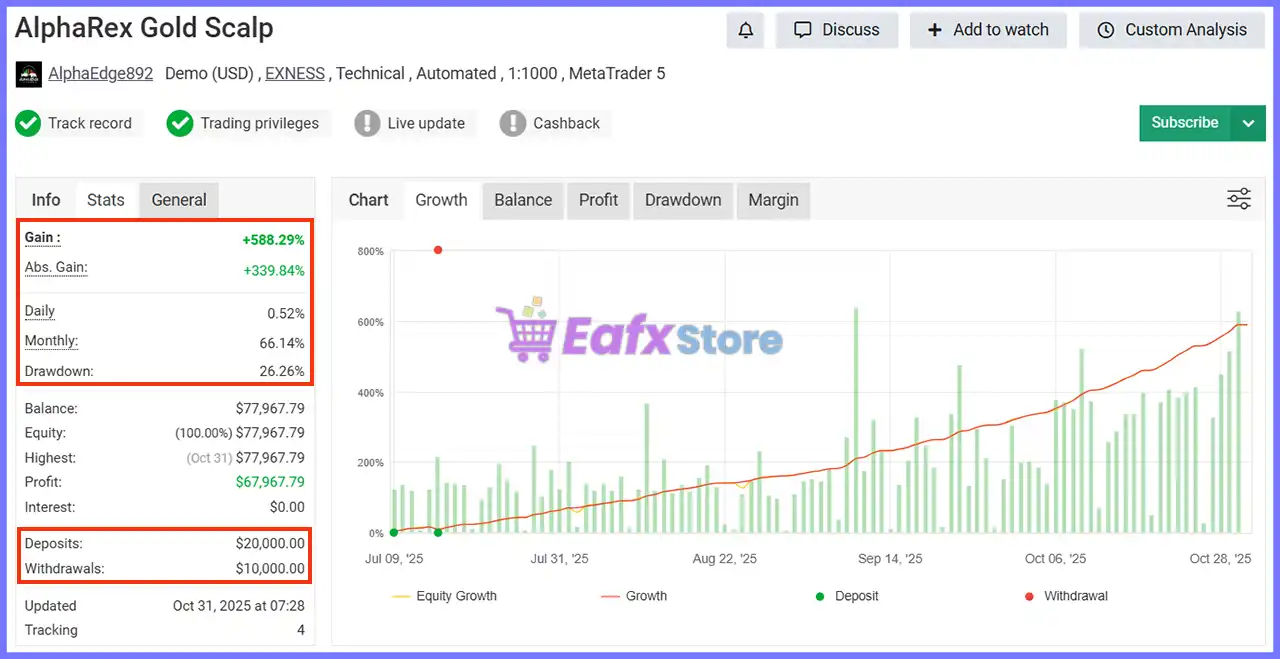Click the Trading privileges check icon
The width and height of the screenshot is (1280, 659).
point(180,124)
